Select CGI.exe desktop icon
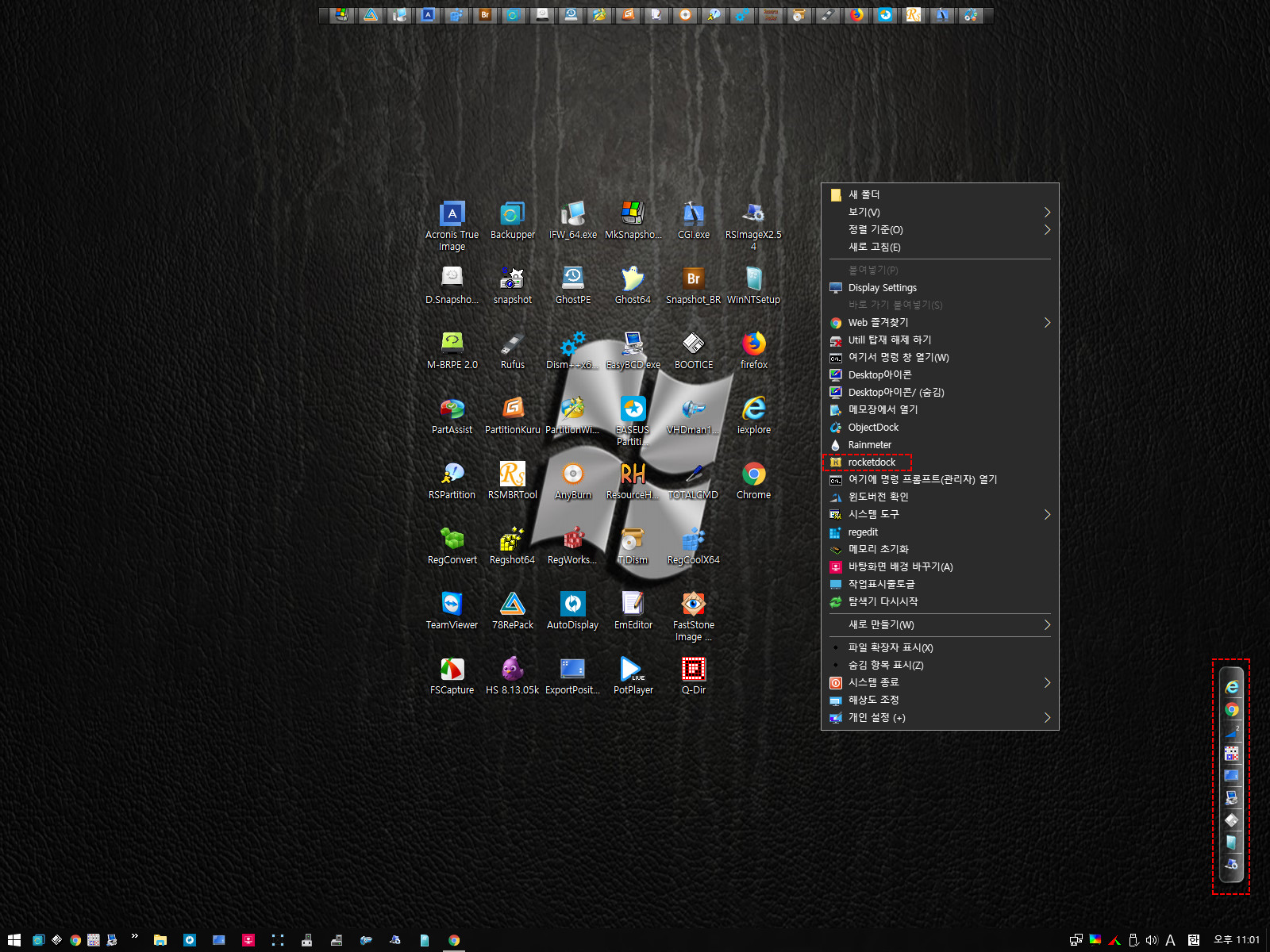 point(693,221)
